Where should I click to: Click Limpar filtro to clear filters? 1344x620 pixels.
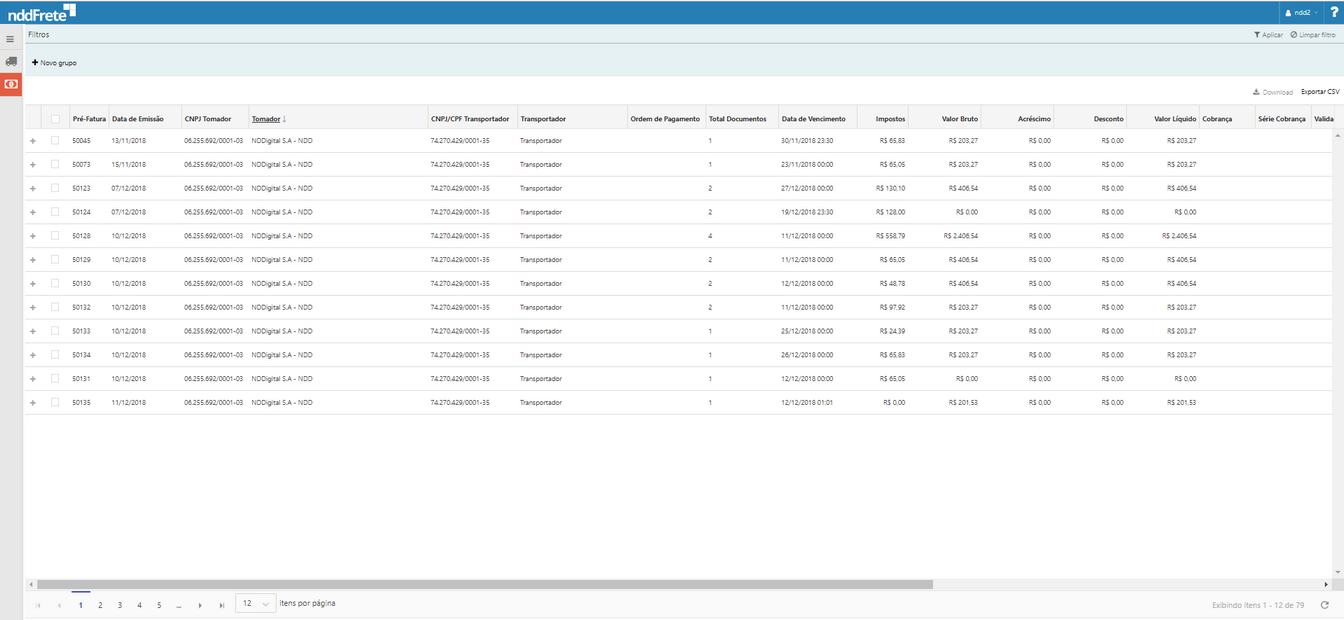click(1312, 35)
